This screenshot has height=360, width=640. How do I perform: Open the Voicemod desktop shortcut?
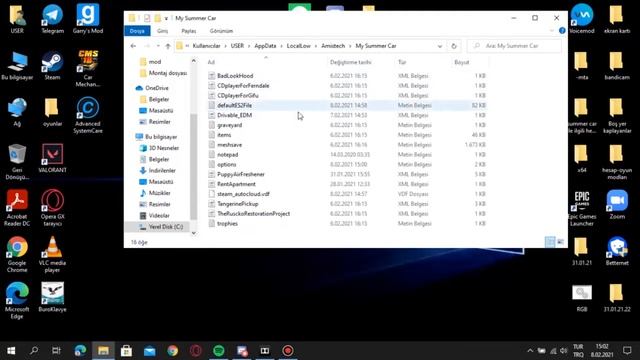pos(582,19)
